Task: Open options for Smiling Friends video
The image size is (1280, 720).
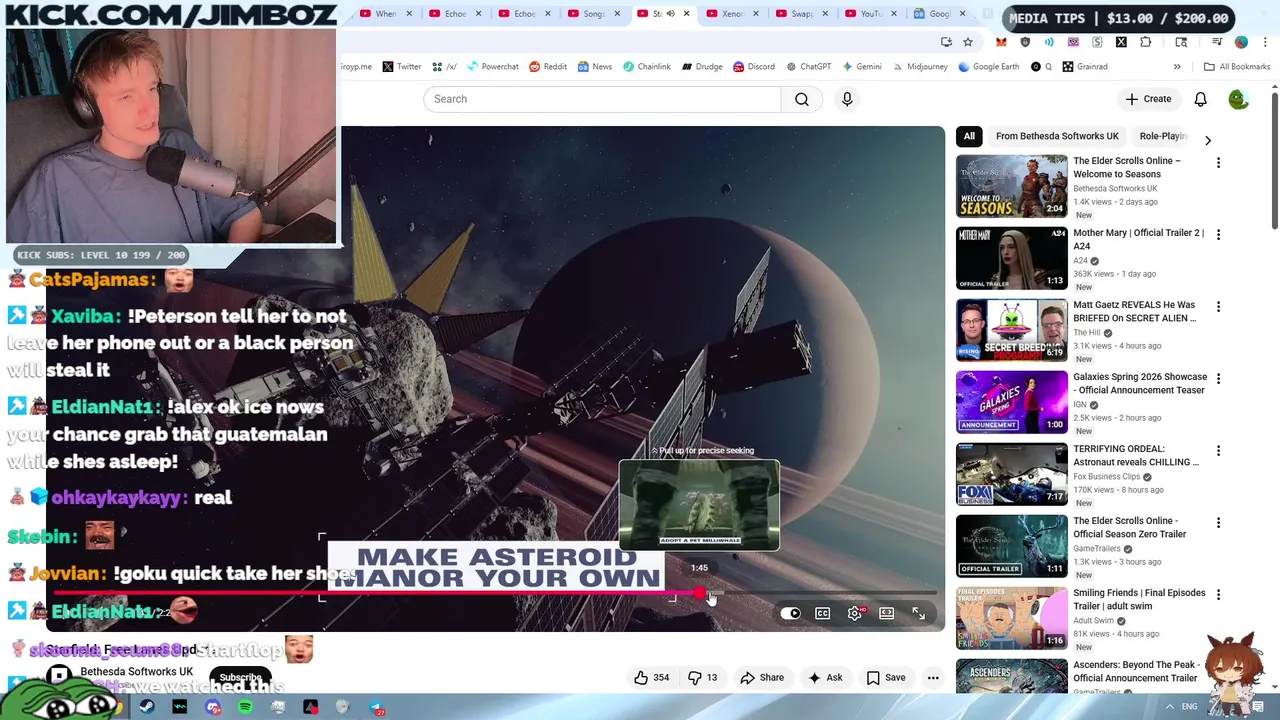Action: pyautogui.click(x=1218, y=595)
